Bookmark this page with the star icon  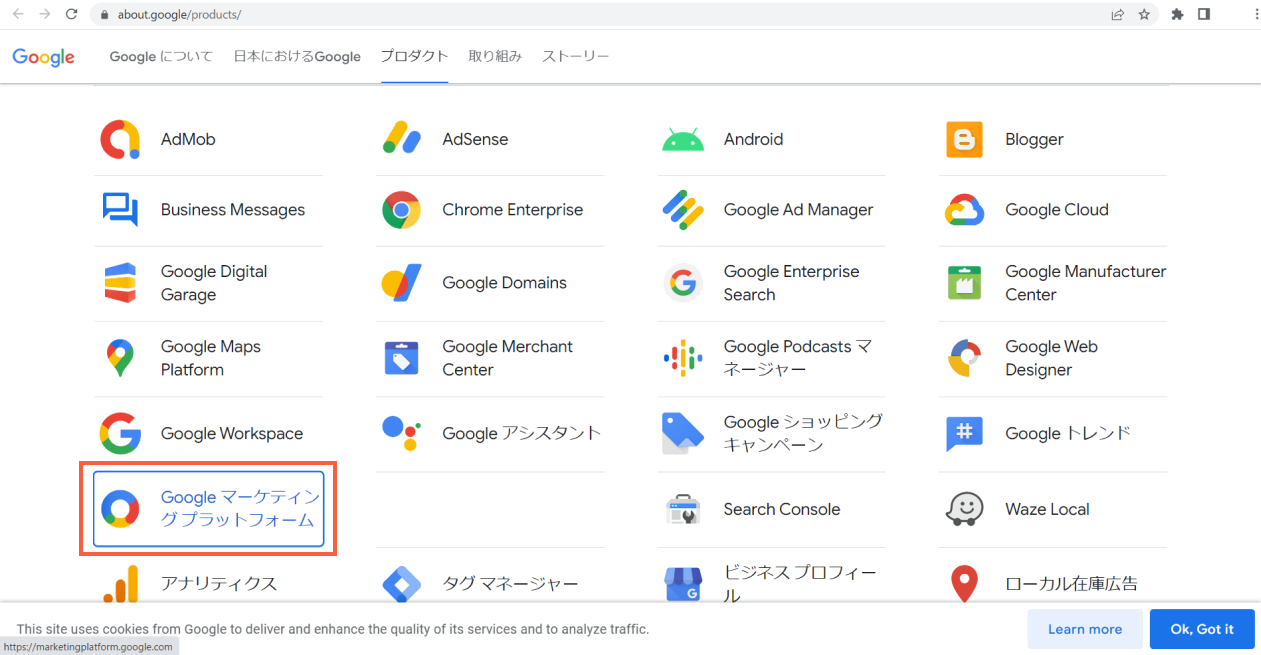pos(1144,14)
